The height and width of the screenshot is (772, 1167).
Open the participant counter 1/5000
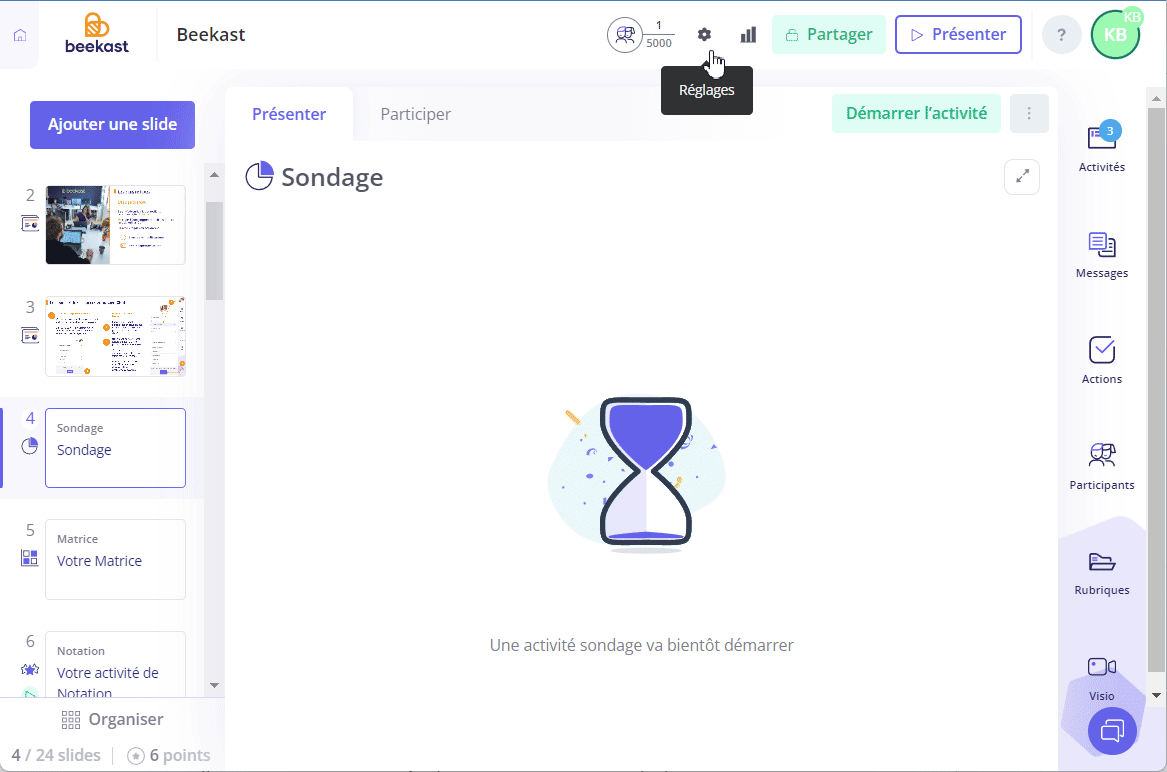click(641, 34)
